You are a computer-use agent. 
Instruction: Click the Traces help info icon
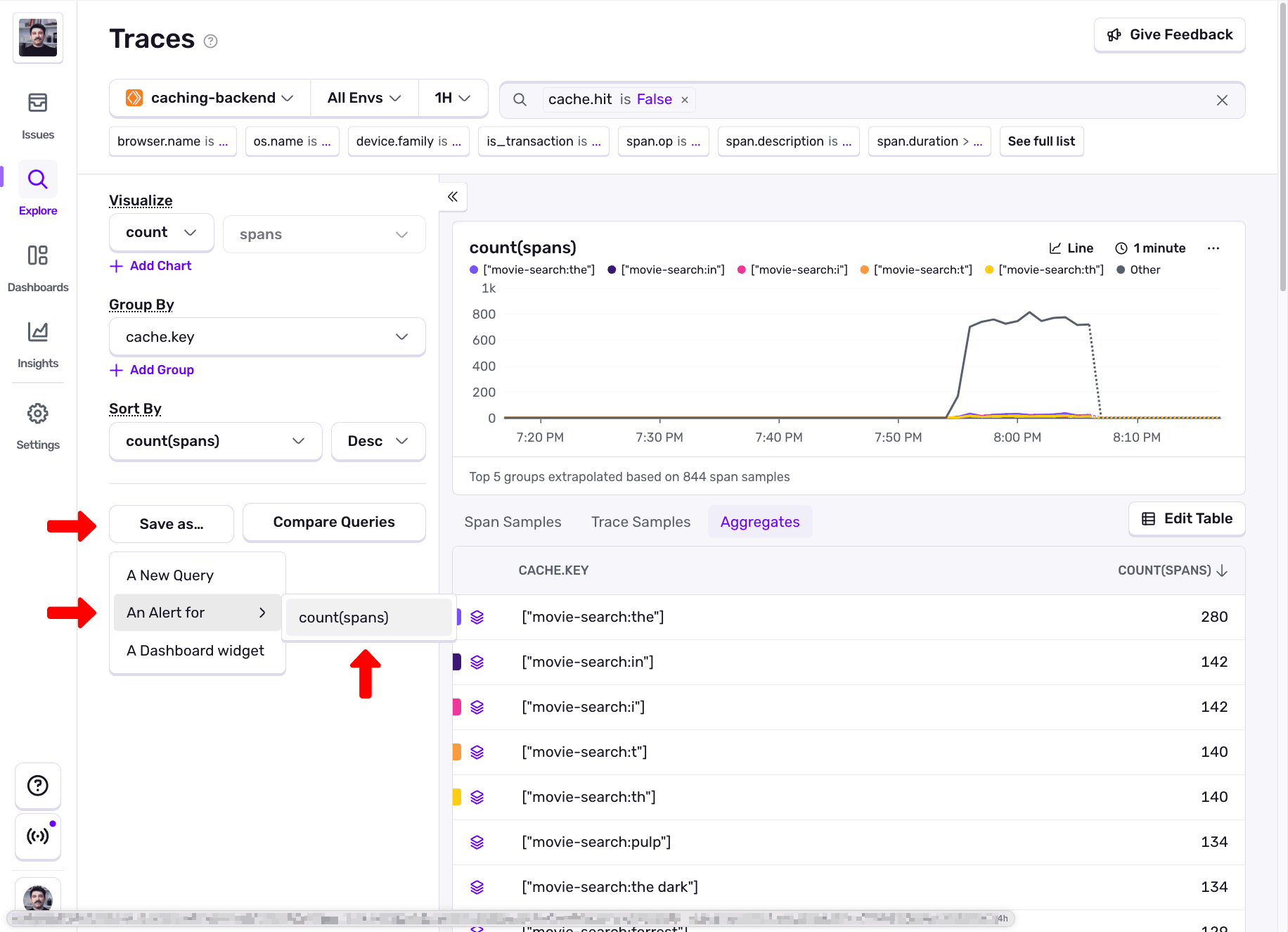tap(210, 41)
